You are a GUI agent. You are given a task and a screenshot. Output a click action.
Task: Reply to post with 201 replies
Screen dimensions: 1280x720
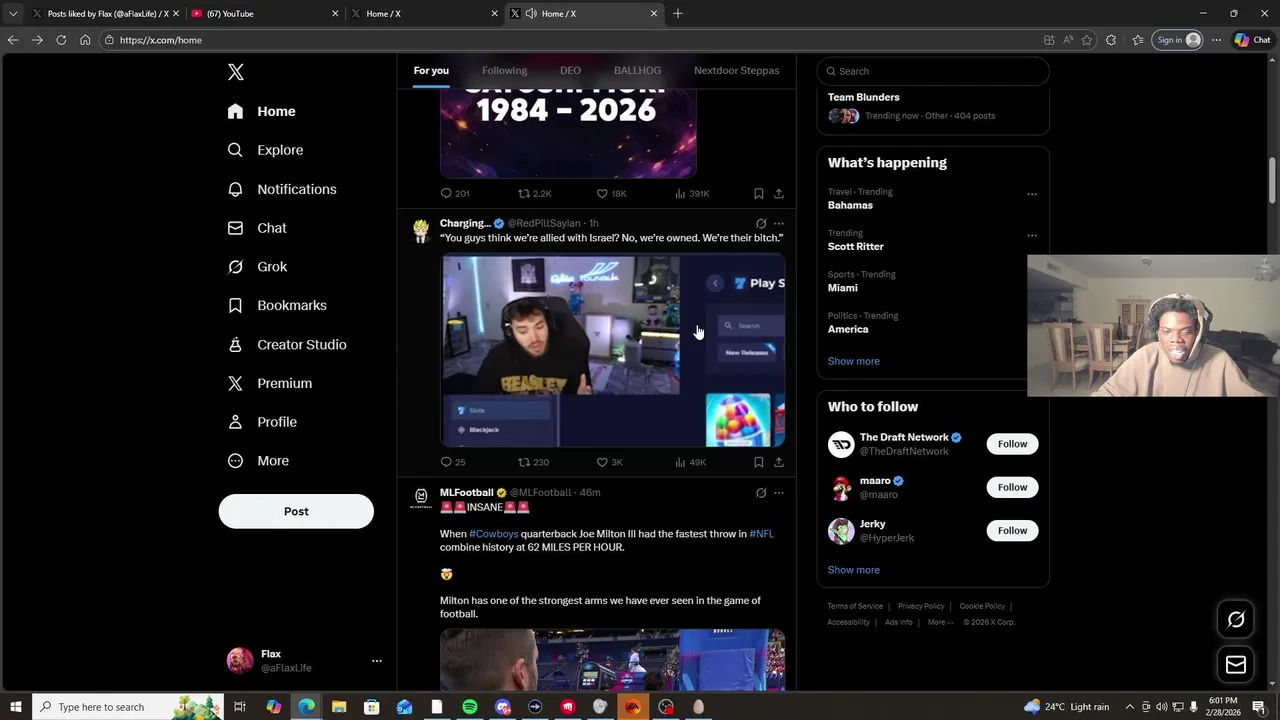455,193
